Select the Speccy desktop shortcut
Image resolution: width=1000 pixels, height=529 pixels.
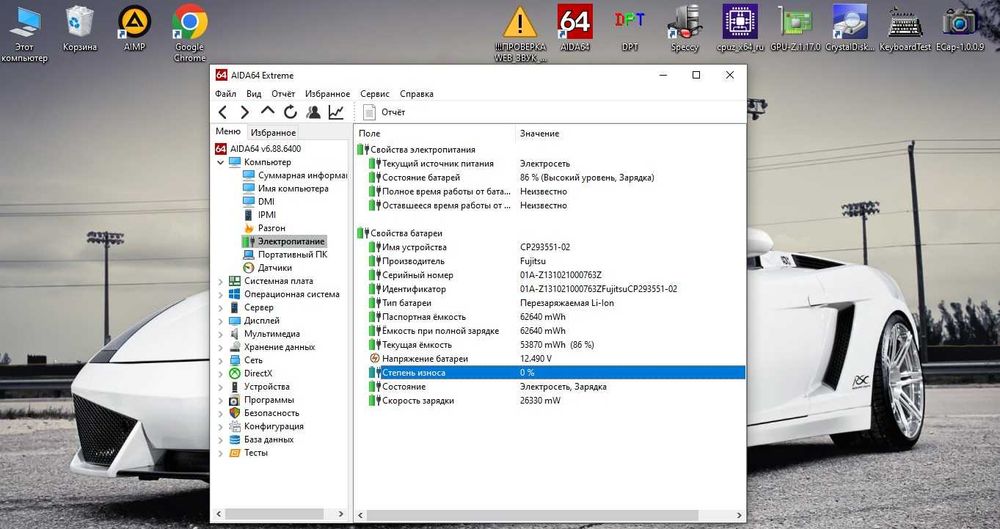[684, 29]
